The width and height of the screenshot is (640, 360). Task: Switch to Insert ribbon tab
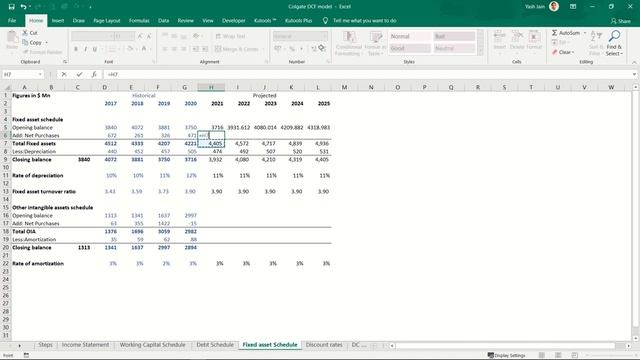coord(58,20)
